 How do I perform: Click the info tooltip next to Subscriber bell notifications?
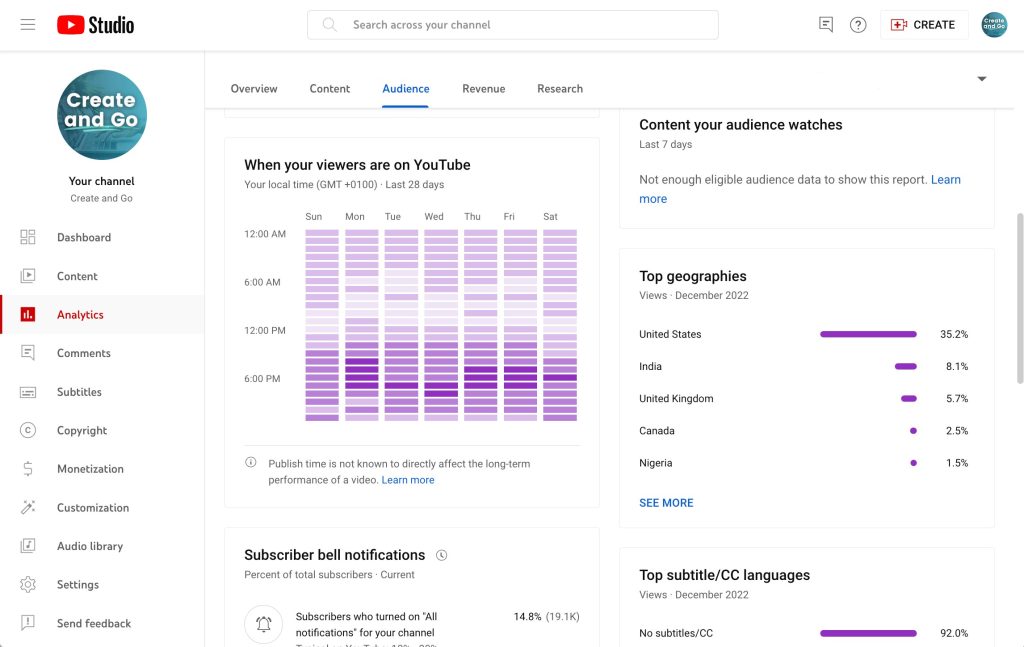click(441, 554)
